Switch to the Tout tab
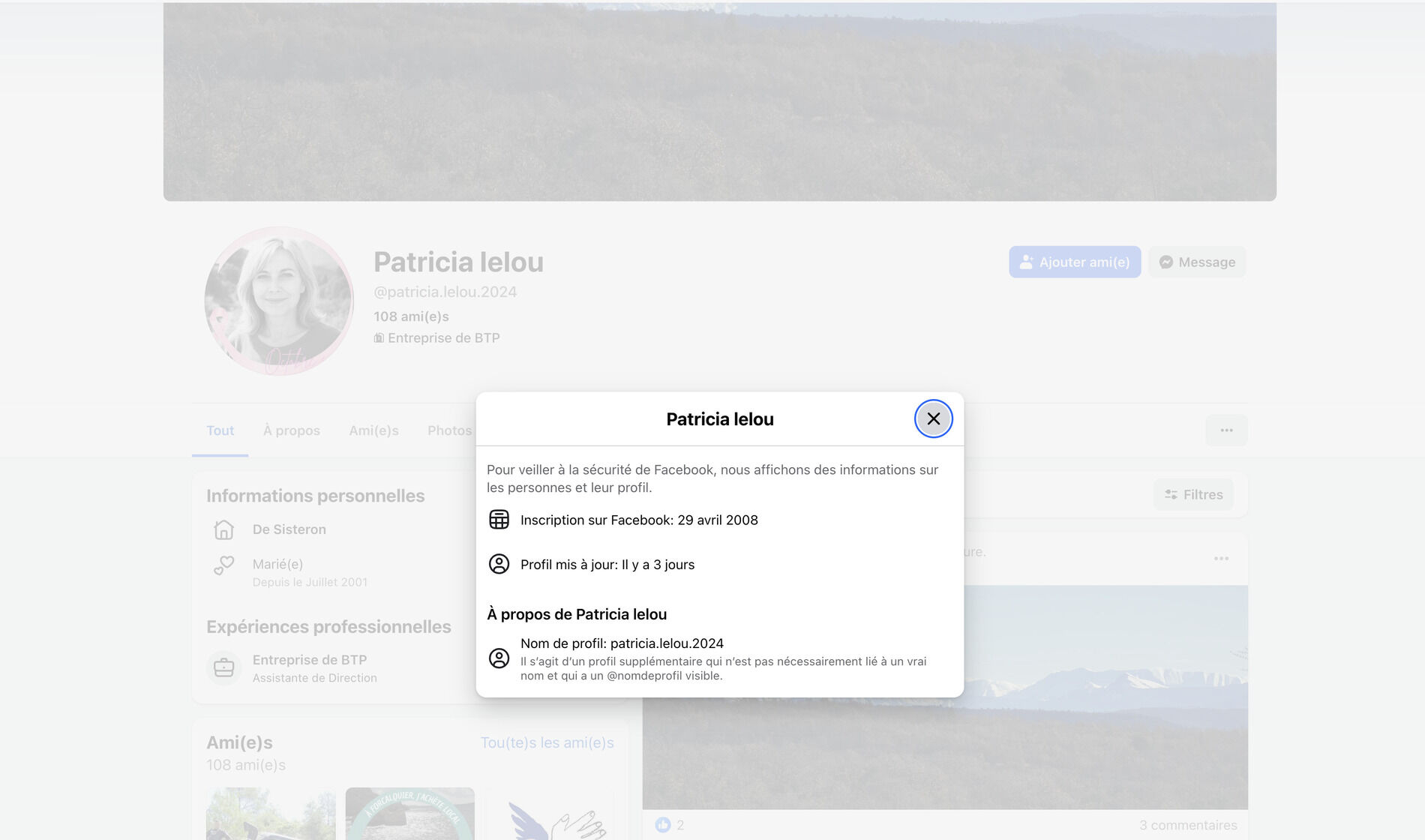 point(220,430)
